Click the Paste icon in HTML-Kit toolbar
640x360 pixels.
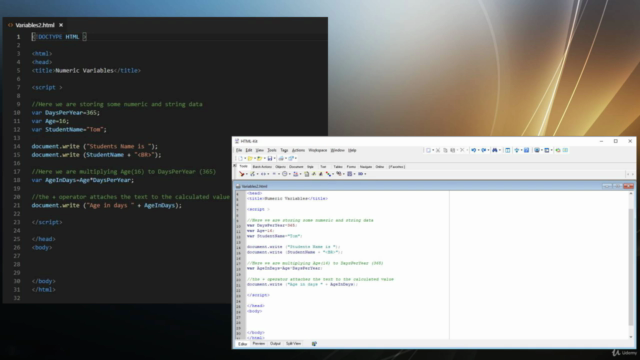click(x=453, y=150)
